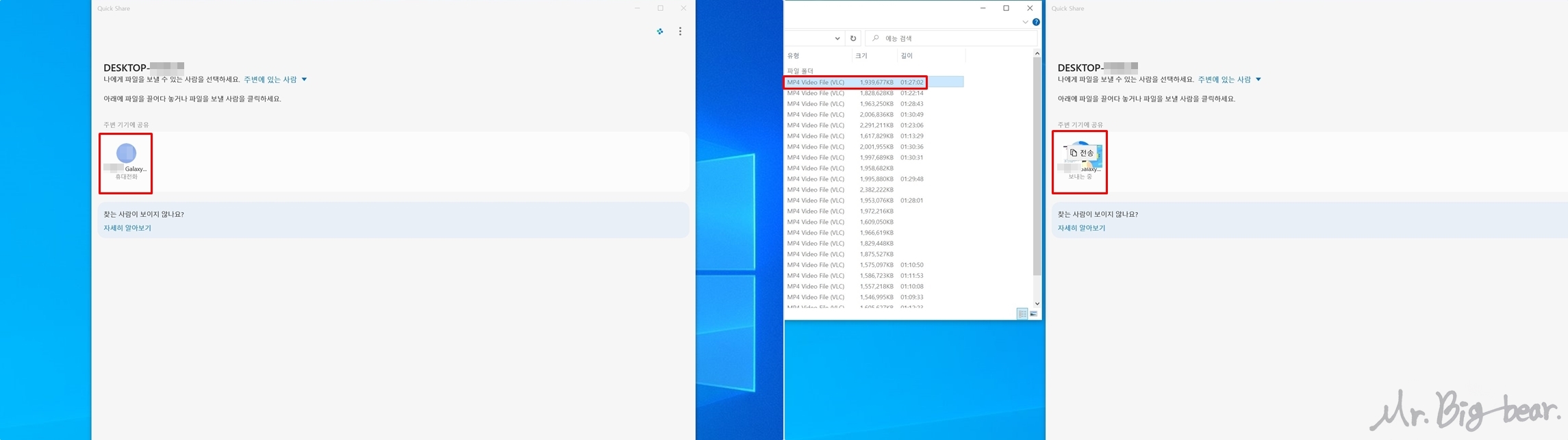Viewport: 1568px width, 440px height.
Task: Select the MP4 file sized 1,997,689KB
Action: [x=874, y=157]
